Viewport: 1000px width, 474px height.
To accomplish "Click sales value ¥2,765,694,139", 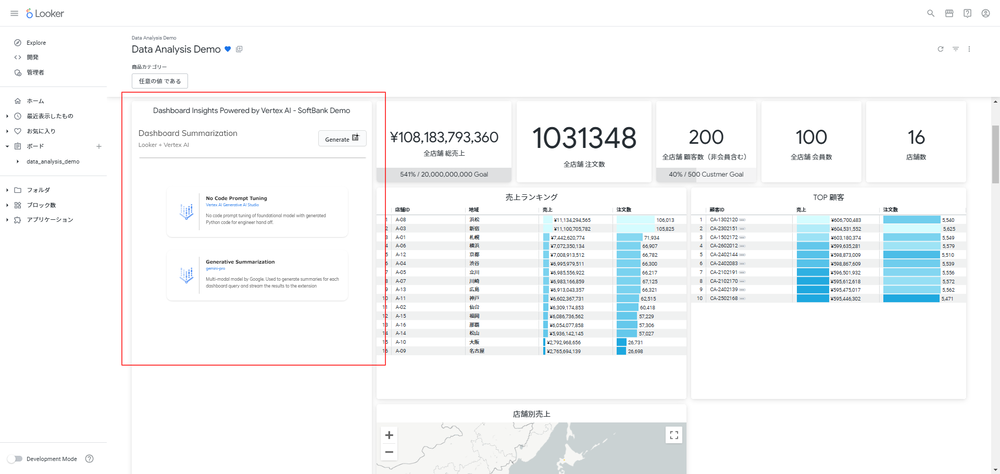I will coord(563,351).
